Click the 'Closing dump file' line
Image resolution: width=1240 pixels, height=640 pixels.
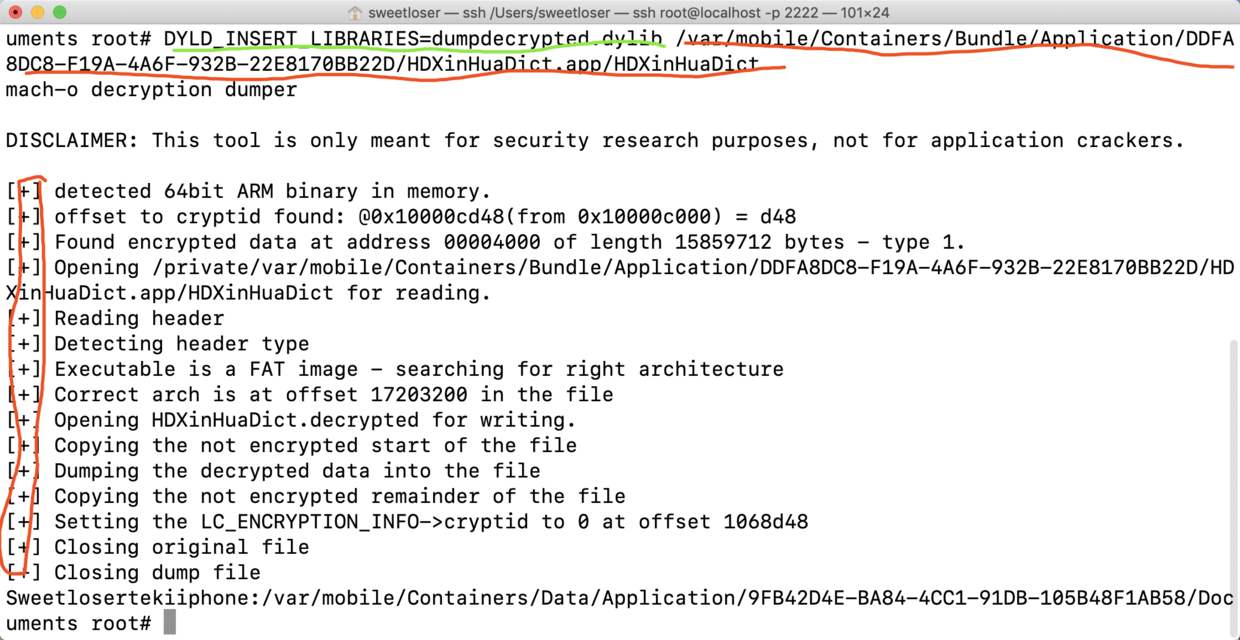[x=157, y=573]
